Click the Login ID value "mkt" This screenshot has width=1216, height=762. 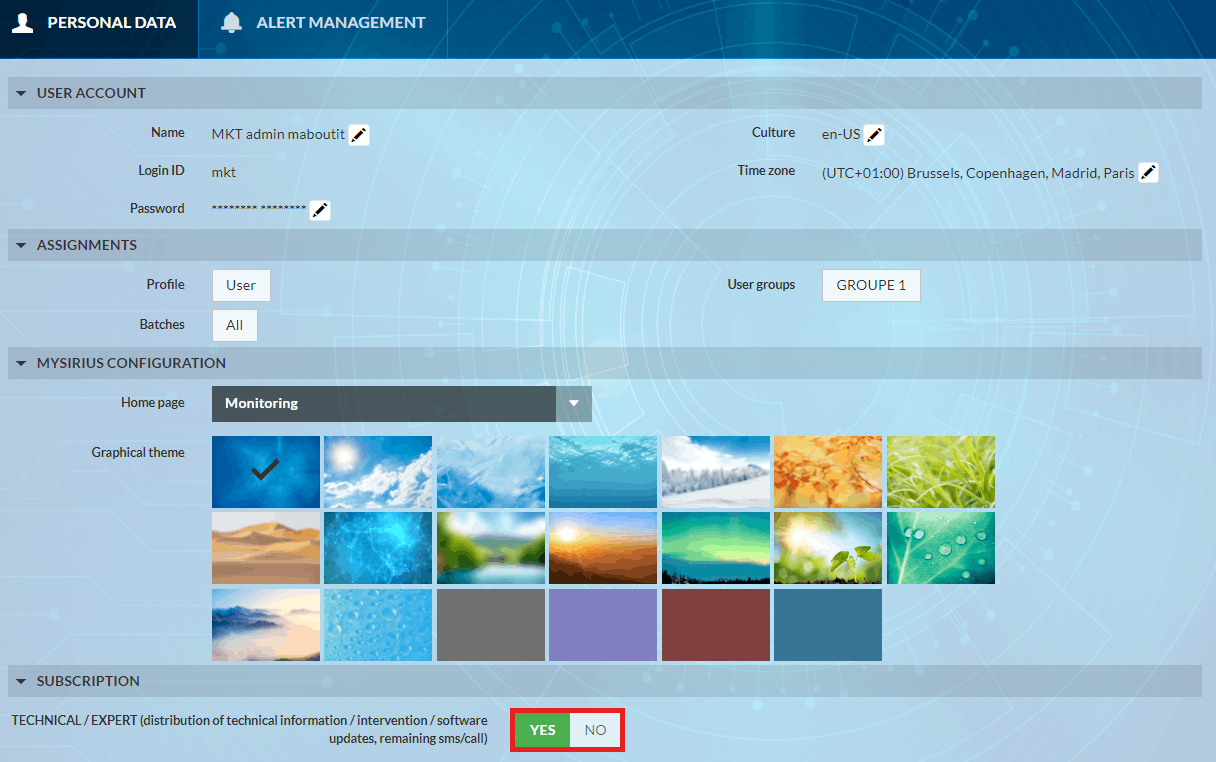point(224,172)
